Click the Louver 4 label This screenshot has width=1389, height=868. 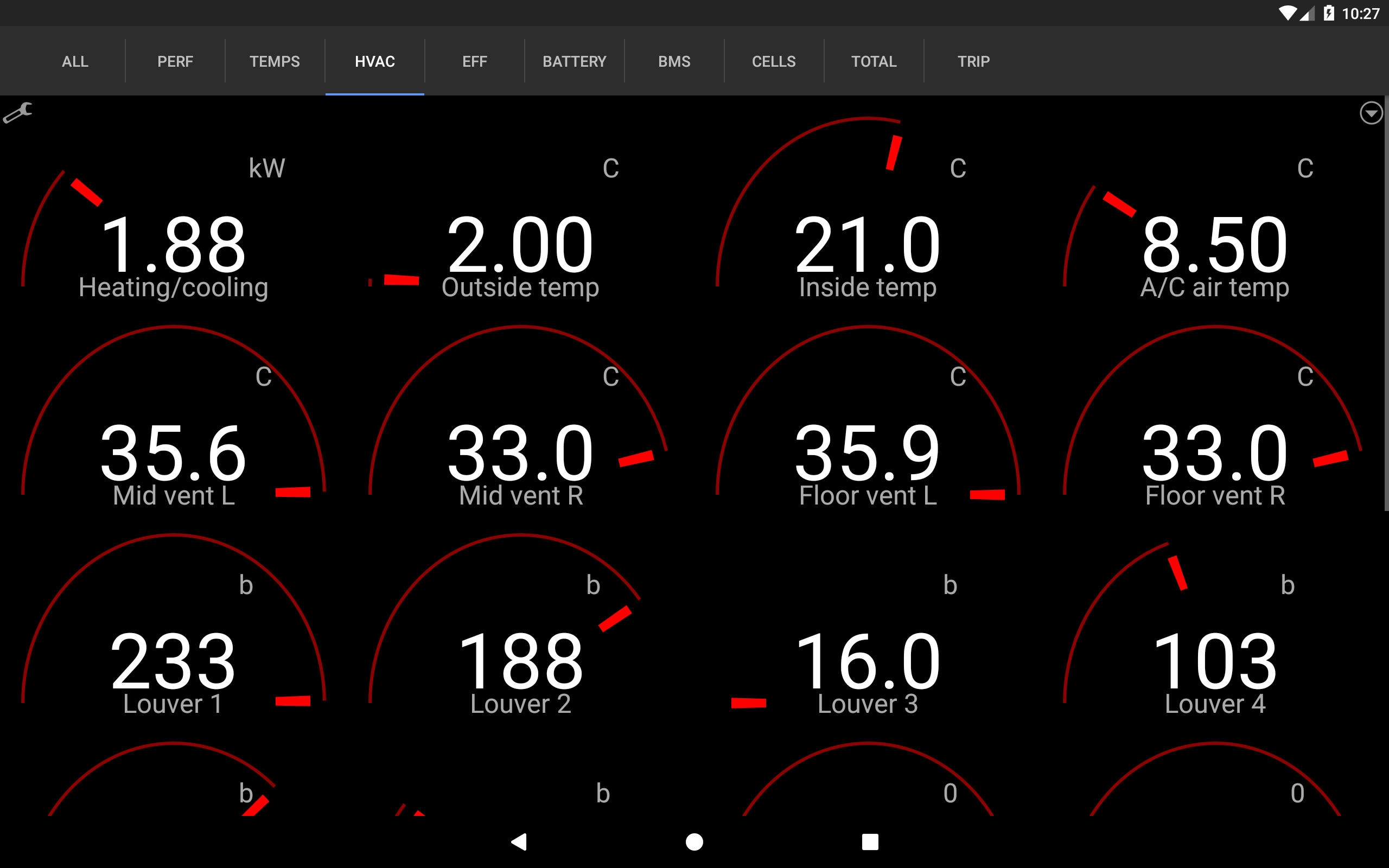click(1215, 704)
